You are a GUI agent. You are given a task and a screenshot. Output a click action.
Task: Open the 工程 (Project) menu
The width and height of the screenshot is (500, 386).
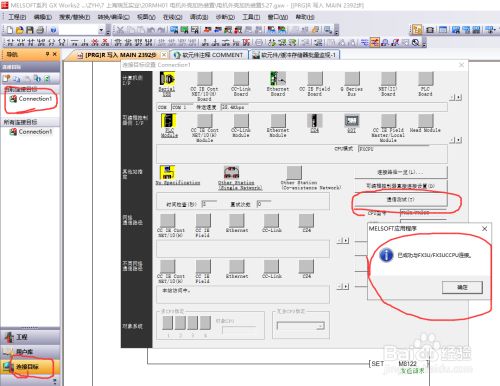point(17,17)
